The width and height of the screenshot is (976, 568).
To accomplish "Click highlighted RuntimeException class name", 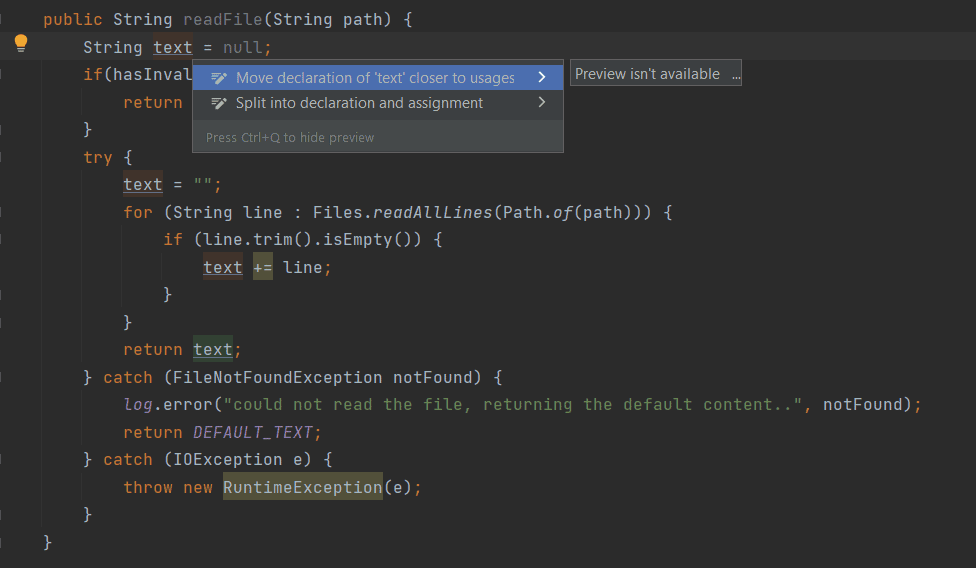I will [x=303, y=487].
